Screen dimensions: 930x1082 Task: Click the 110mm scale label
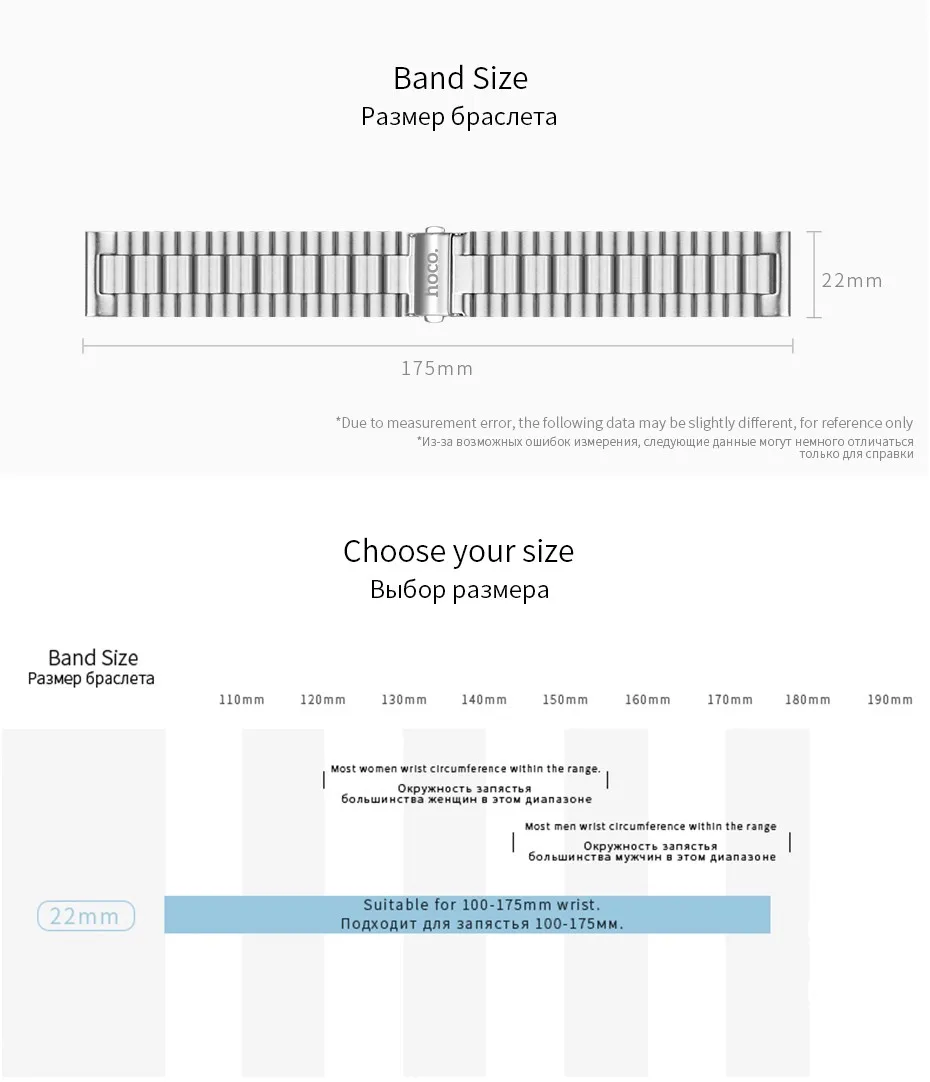click(x=241, y=700)
